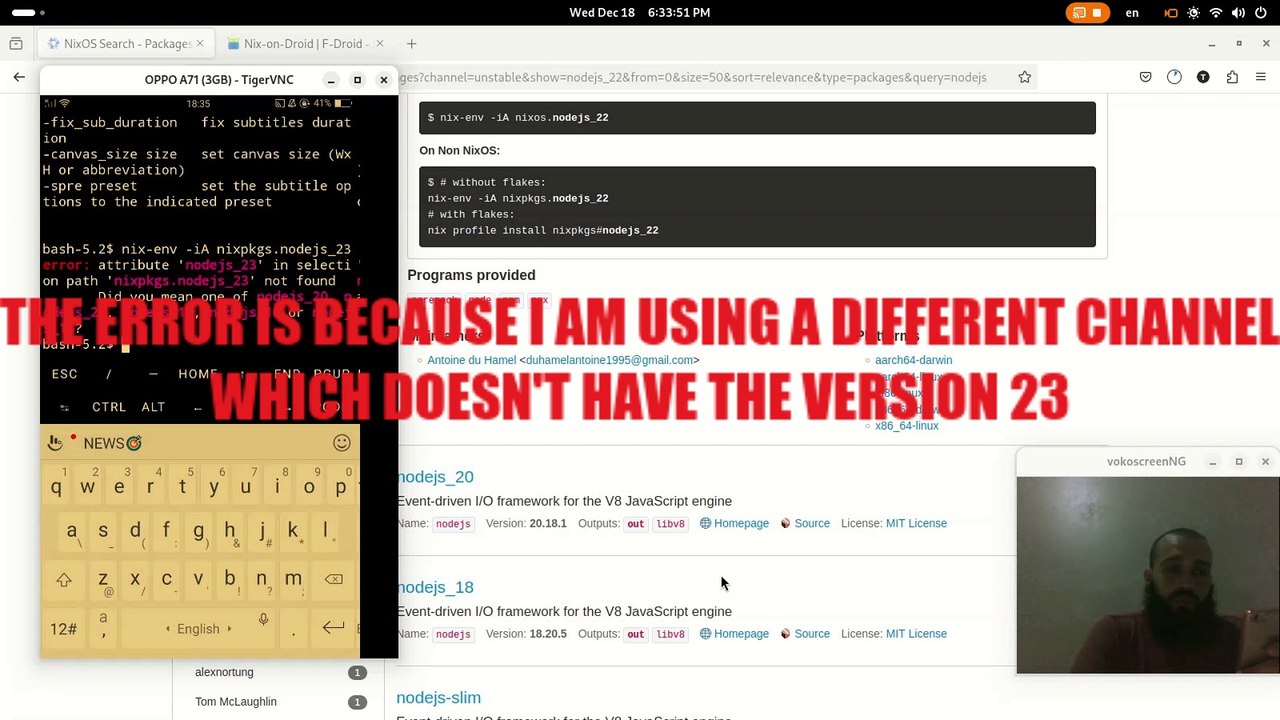
Task: Open the 'en' keyboard layout menu
Action: [1132, 13]
